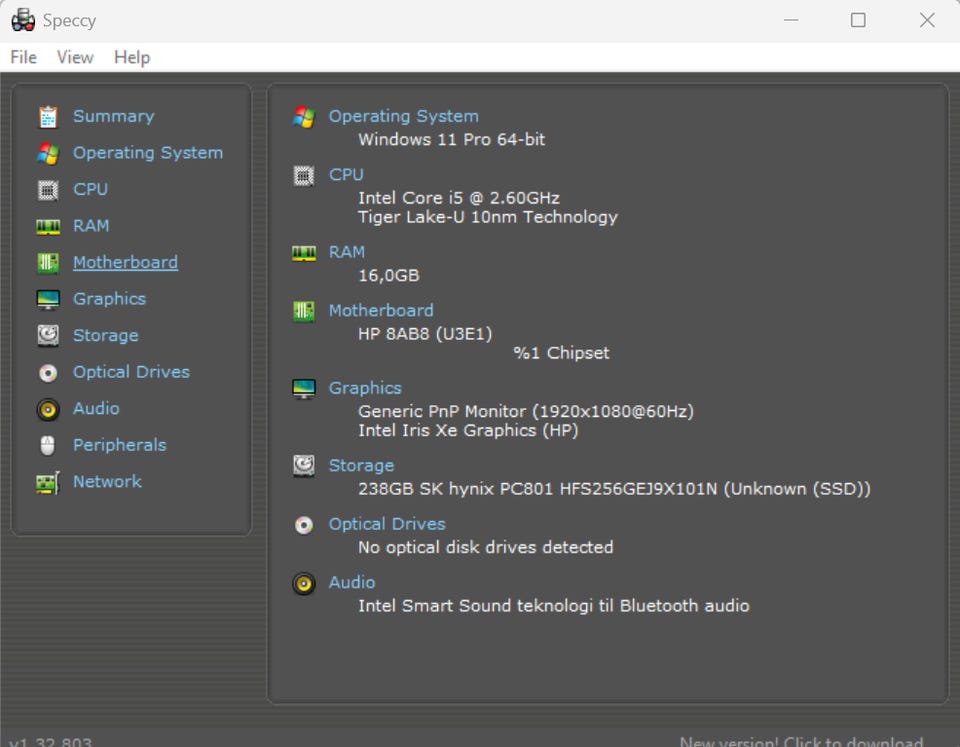Click the New version download notice
This screenshot has width=960, height=747.
point(800,741)
